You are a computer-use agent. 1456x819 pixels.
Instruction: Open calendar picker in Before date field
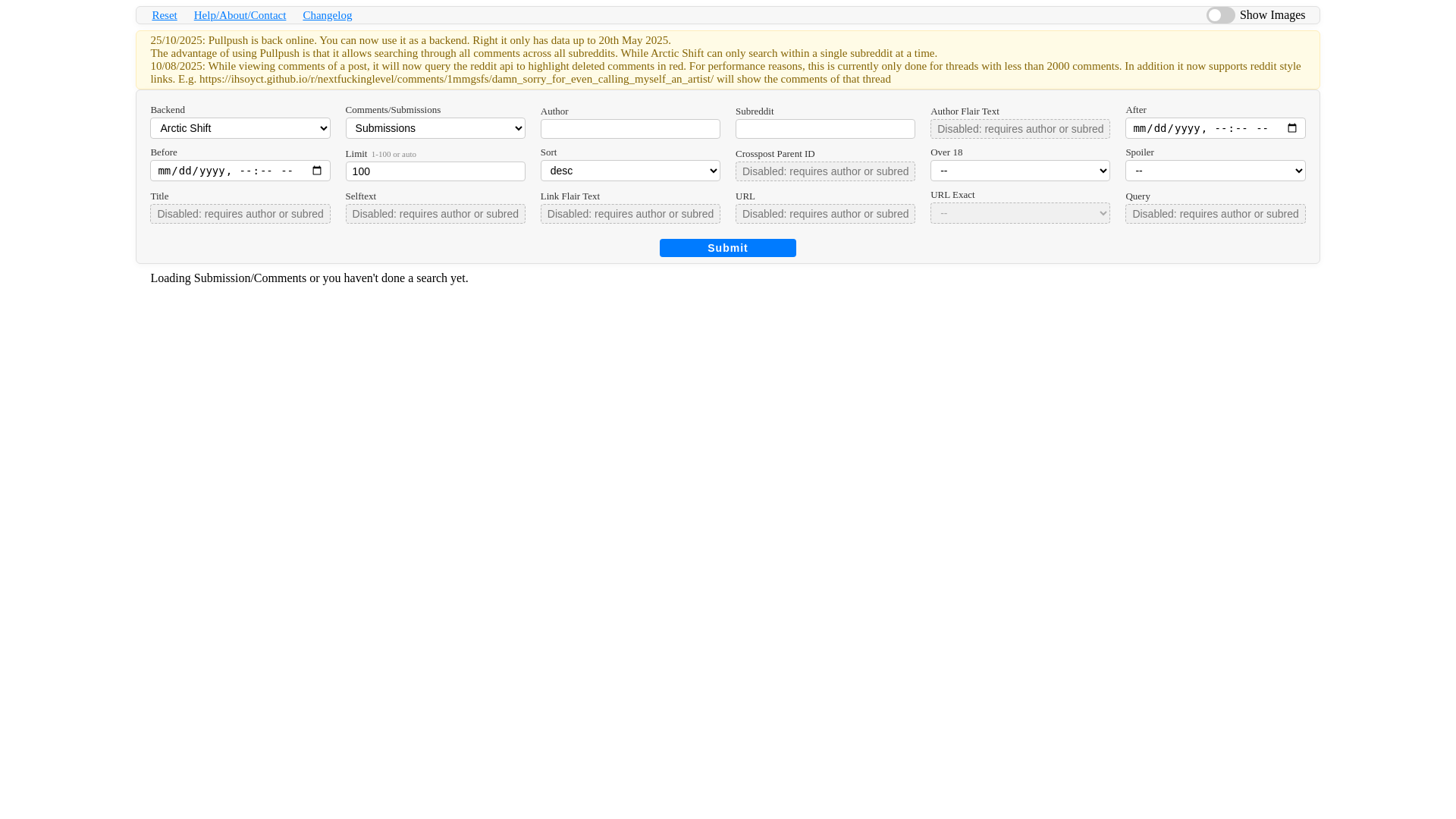point(317,171)
